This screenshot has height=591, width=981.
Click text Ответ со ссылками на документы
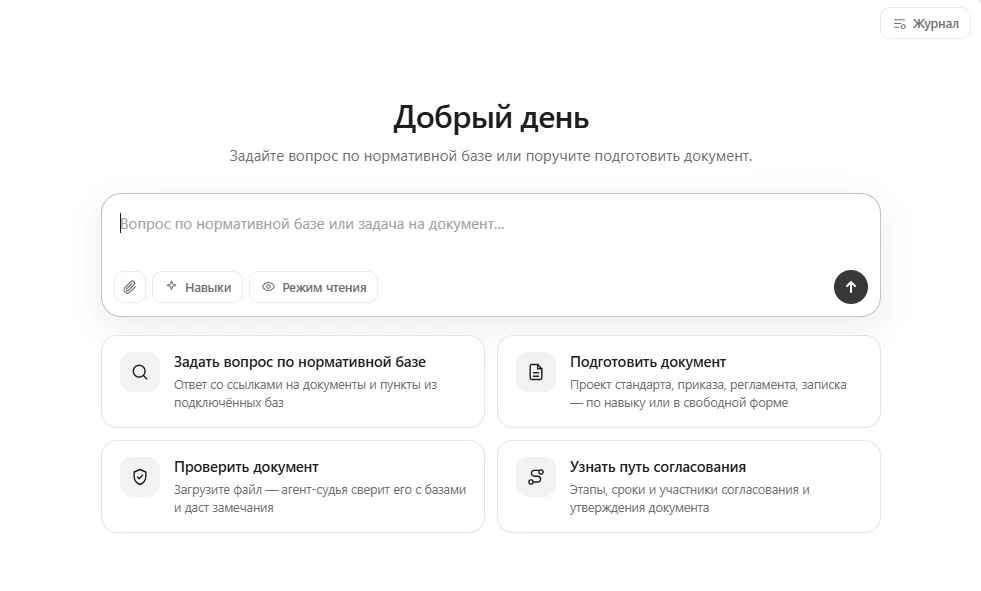270,385
